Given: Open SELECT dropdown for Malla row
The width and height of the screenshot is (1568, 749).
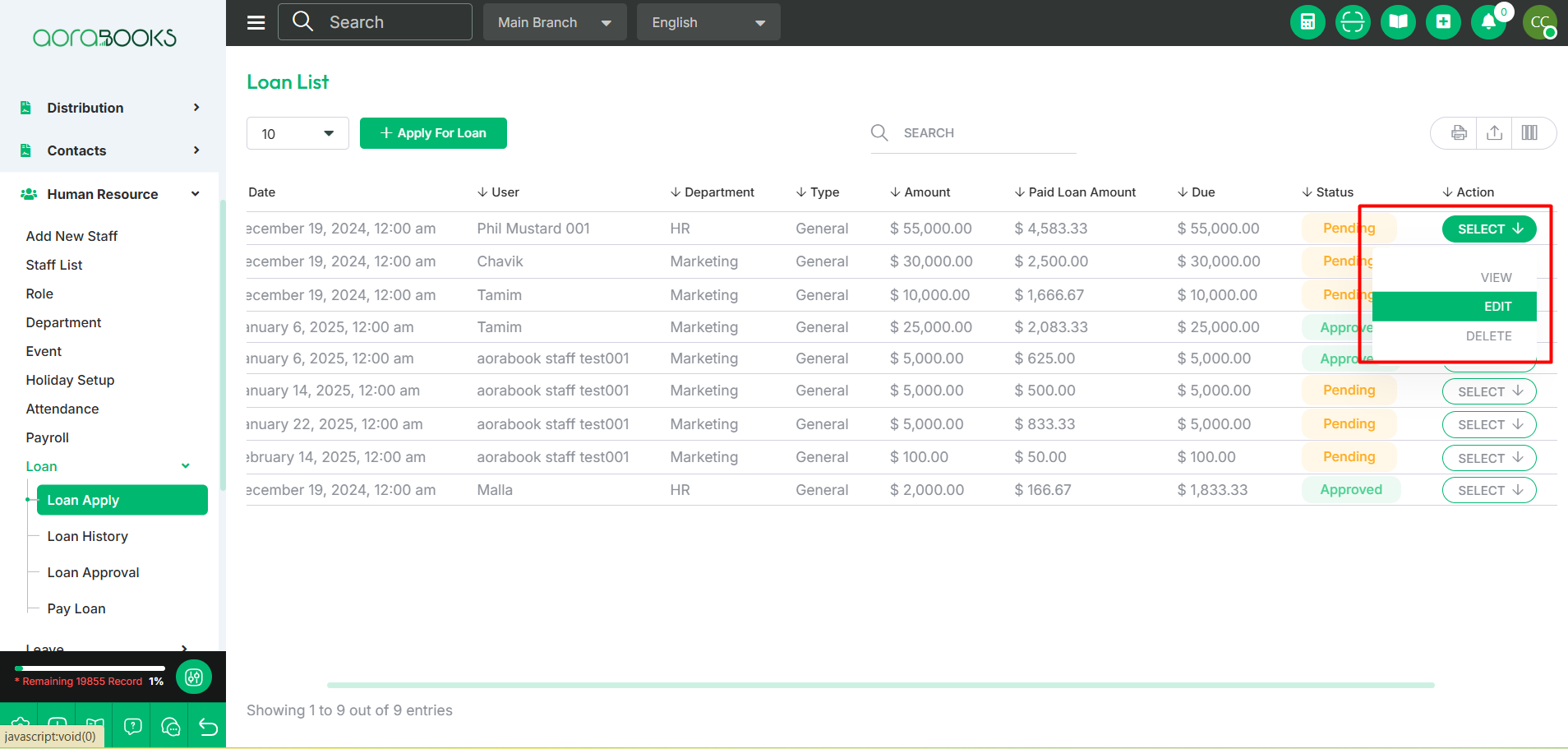Looking at the screenshot, I should click(x=1489, y=490).
